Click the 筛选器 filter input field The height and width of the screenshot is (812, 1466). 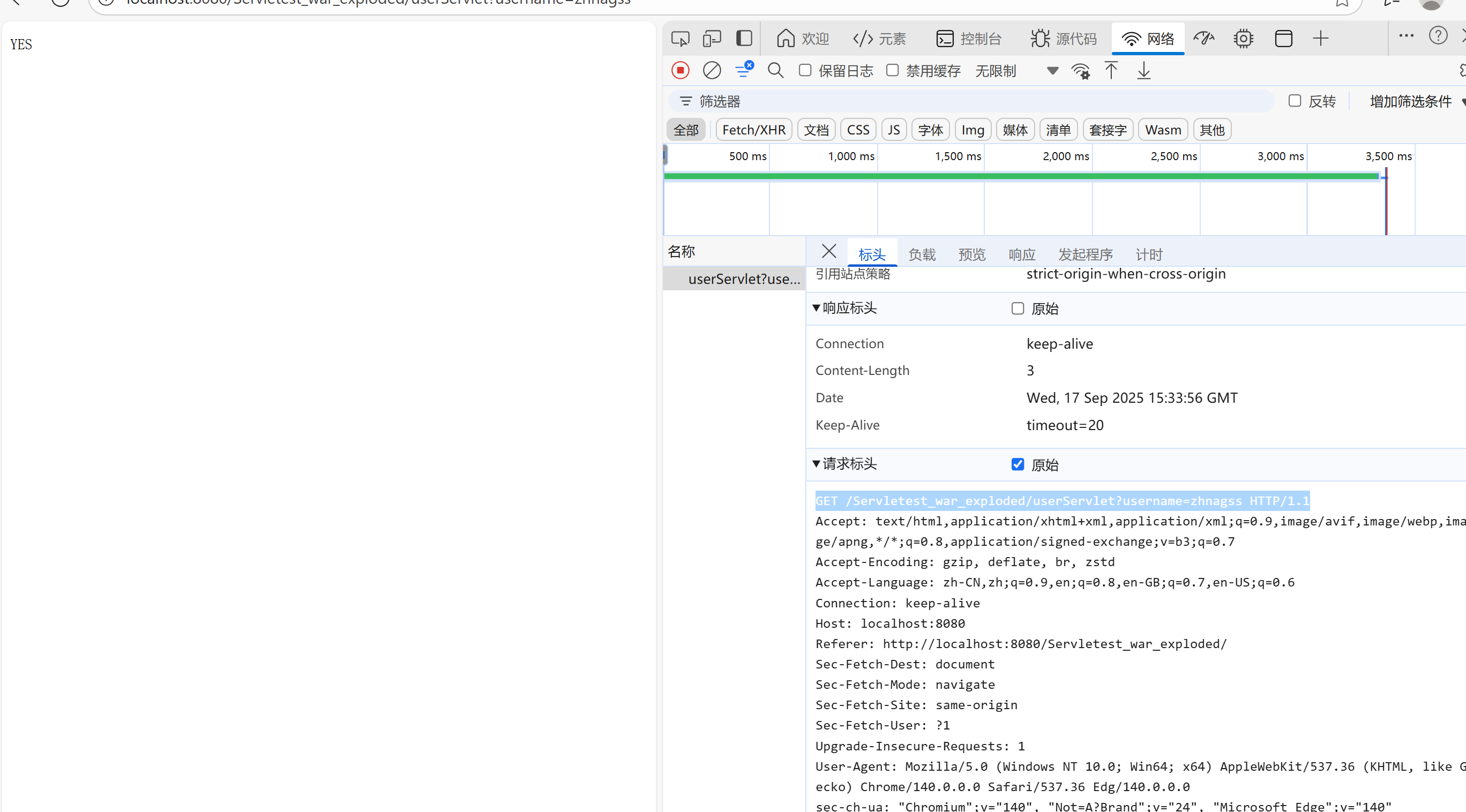coord(971,101)
